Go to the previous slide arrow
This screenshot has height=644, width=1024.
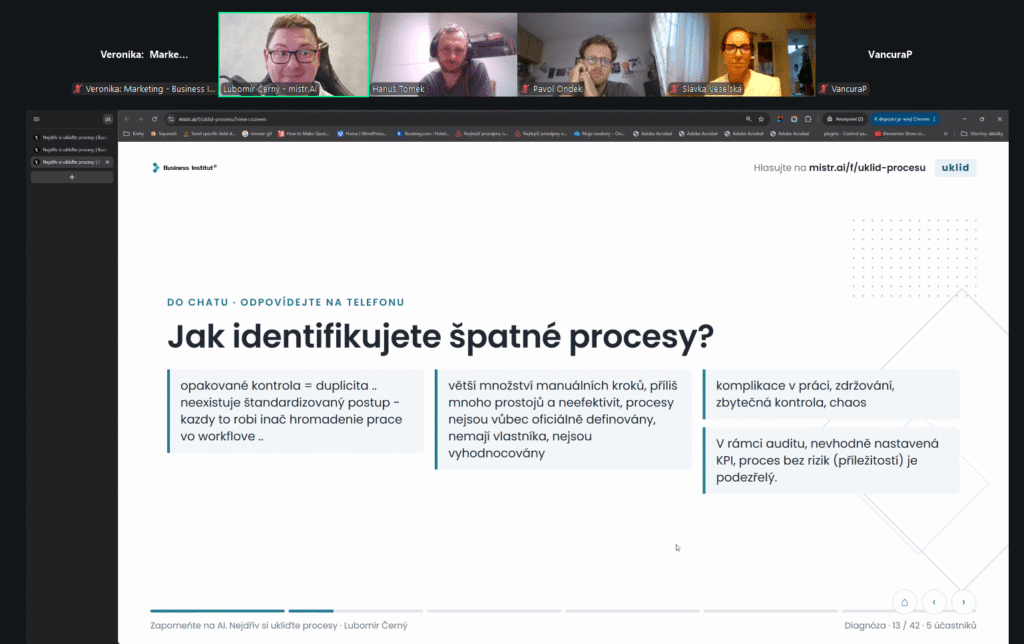pyautogui.click(x=934, y=602)
